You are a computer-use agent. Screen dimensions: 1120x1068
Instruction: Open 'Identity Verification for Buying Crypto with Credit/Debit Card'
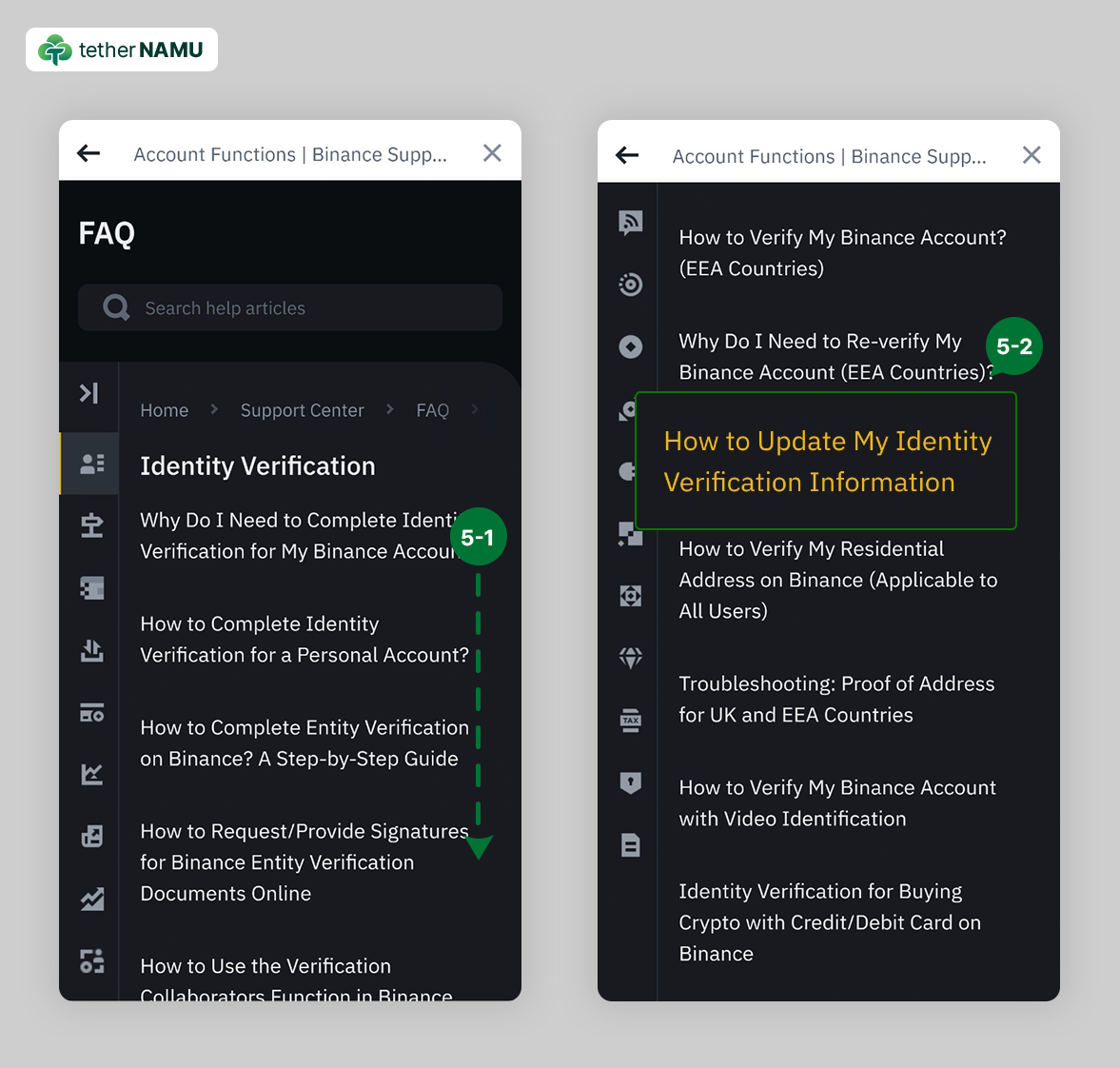[830, 922]
